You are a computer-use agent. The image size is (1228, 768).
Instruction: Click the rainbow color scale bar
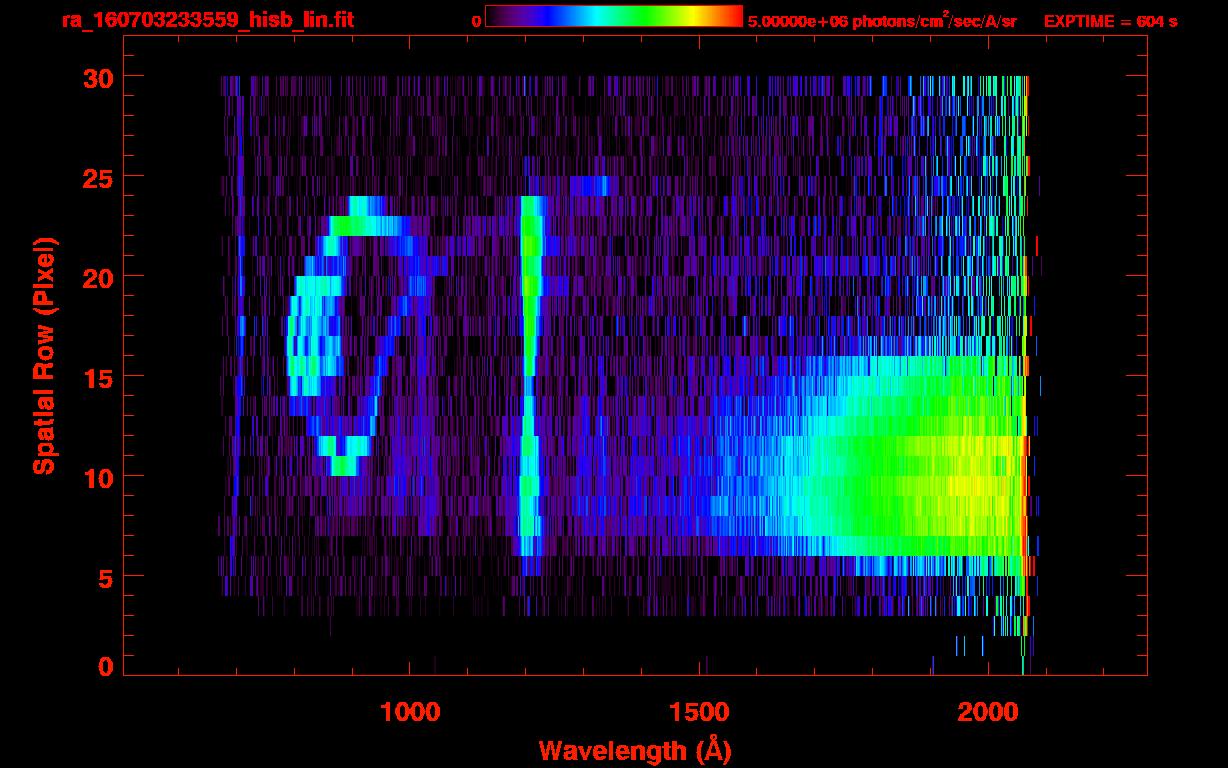click(x=614, y=16)
